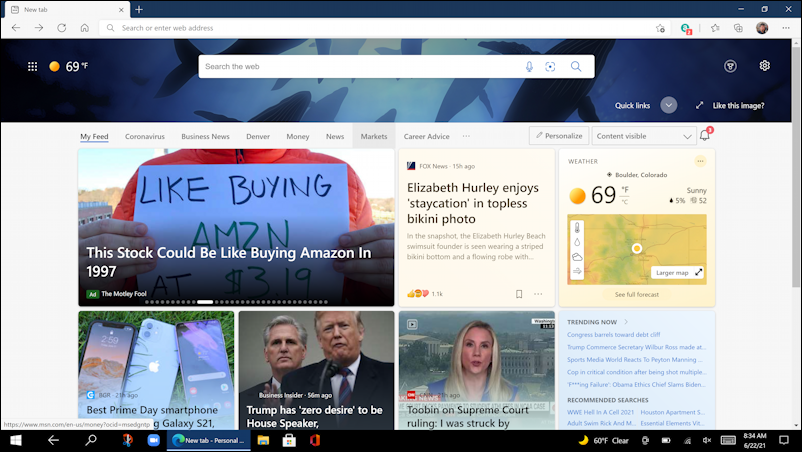Open the Coronavirus tab
The image size is (802, 452).
tap(145, 137)
